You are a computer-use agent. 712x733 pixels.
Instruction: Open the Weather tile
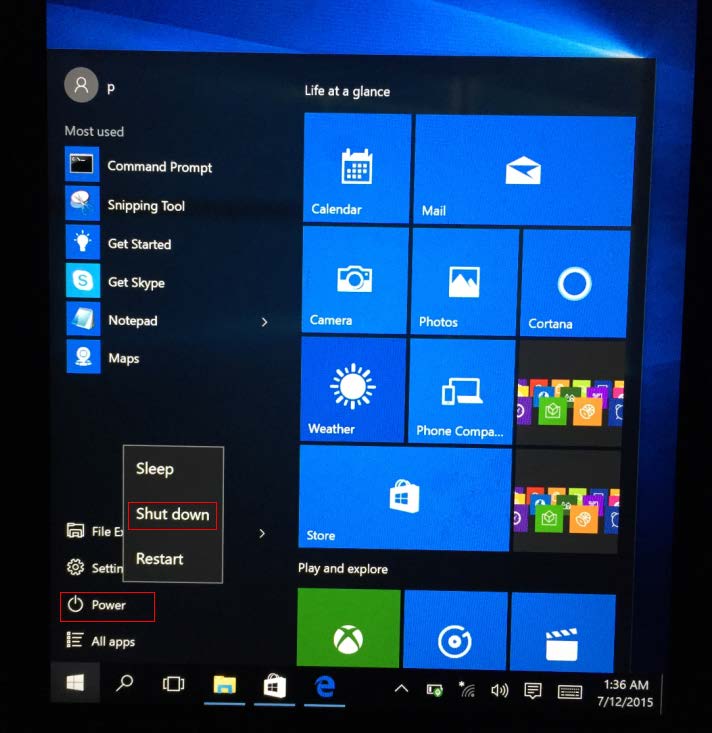353,388
